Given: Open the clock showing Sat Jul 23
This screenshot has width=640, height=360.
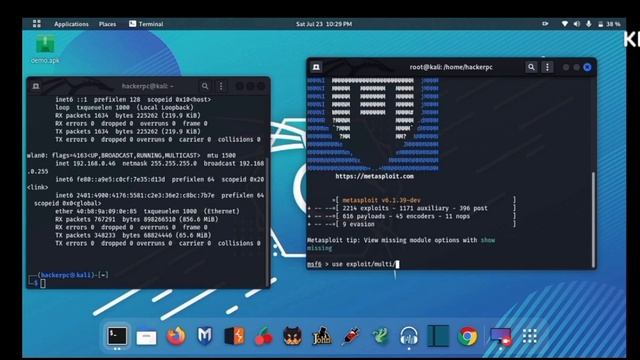Looking at the screenshot, I should pos(324,24).
